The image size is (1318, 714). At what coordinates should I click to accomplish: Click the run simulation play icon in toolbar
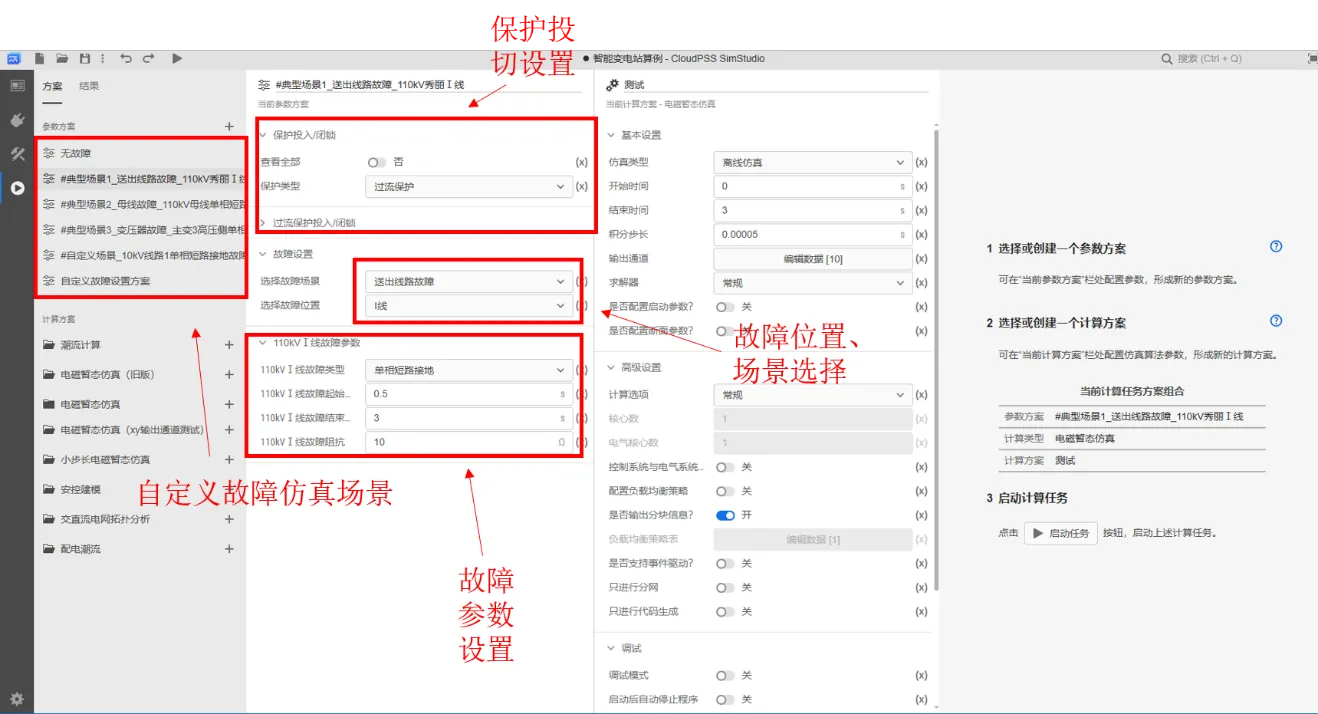177,59
